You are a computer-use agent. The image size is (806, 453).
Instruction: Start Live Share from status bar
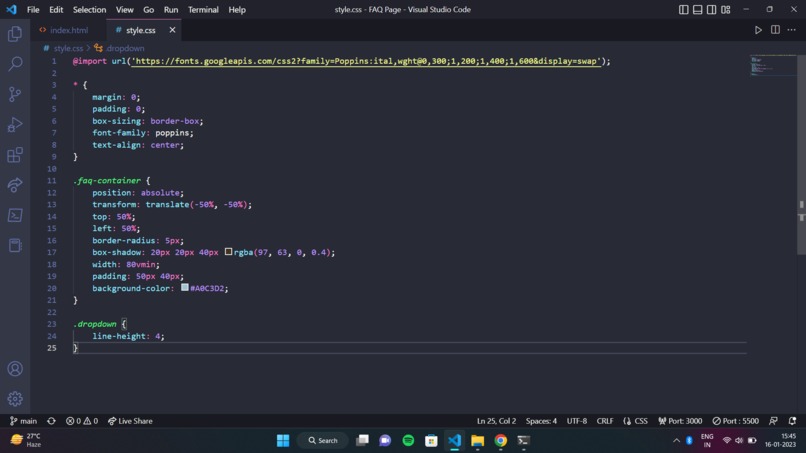[x=130, y=421]
